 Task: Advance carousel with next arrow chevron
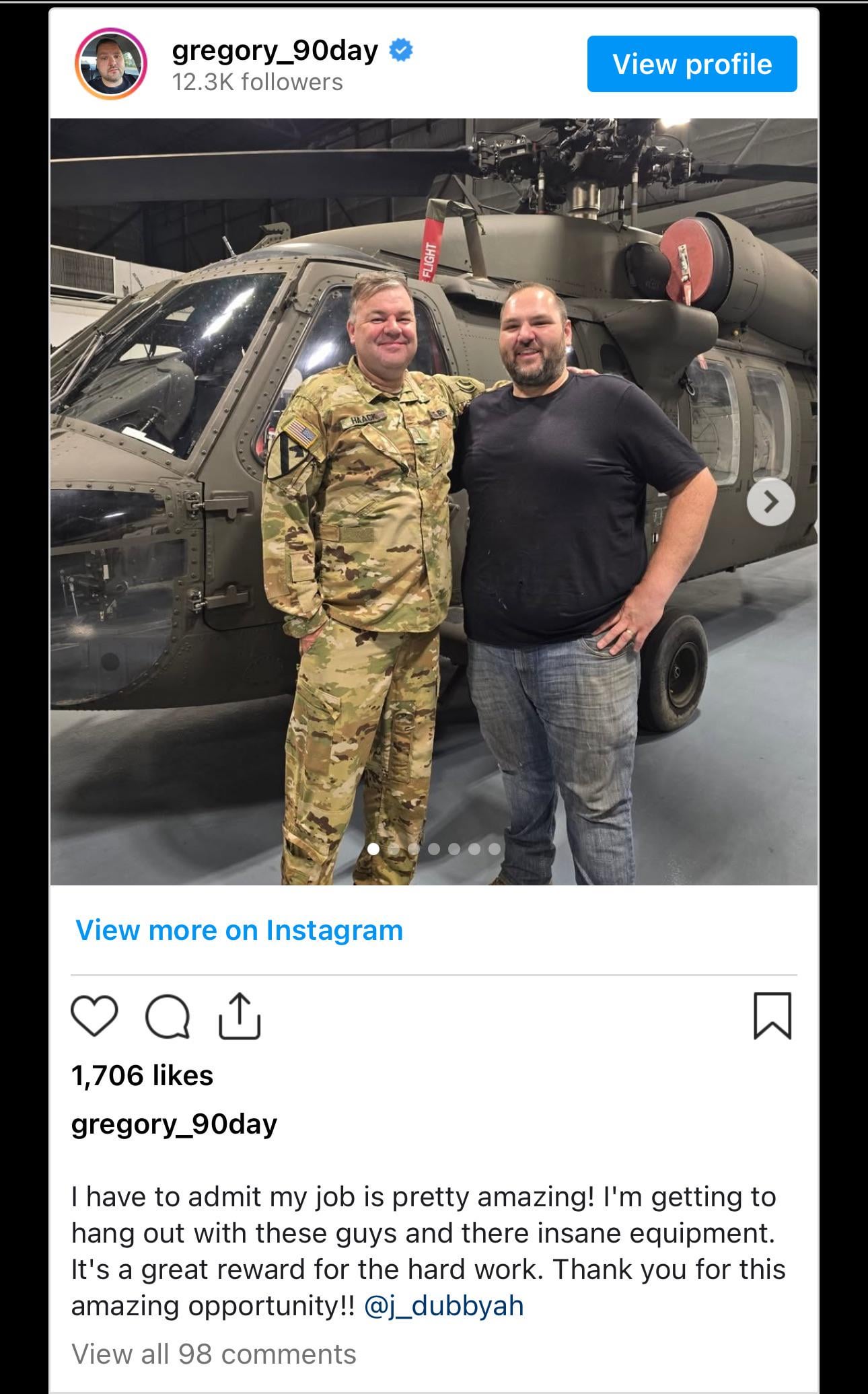[770, 502]
